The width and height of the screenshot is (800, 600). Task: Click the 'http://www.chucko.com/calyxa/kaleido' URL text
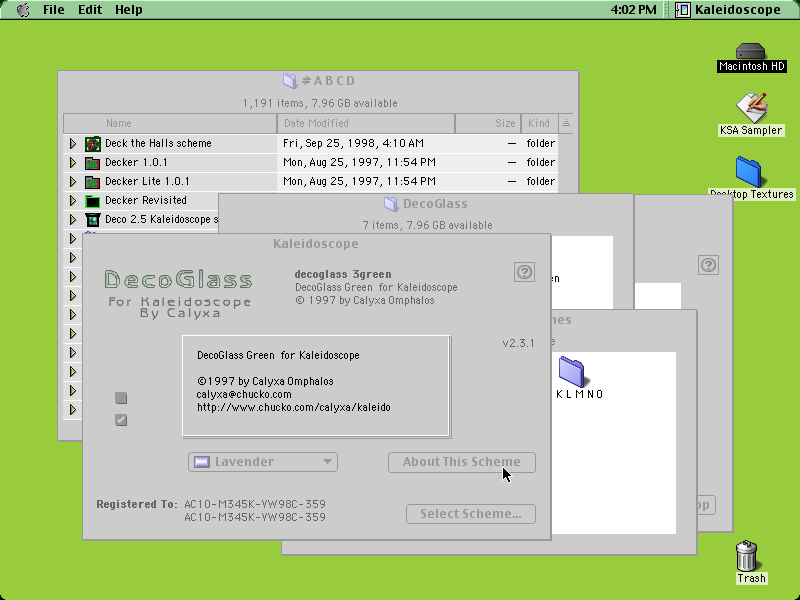pyautogui.click(x=294, y=407)
